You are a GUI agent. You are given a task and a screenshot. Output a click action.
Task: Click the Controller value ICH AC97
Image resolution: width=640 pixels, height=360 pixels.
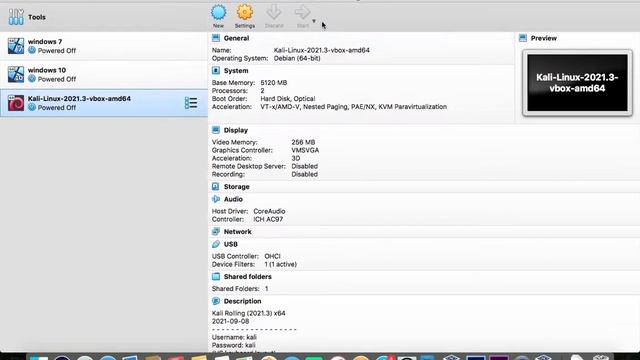click(x=268, y=219)
